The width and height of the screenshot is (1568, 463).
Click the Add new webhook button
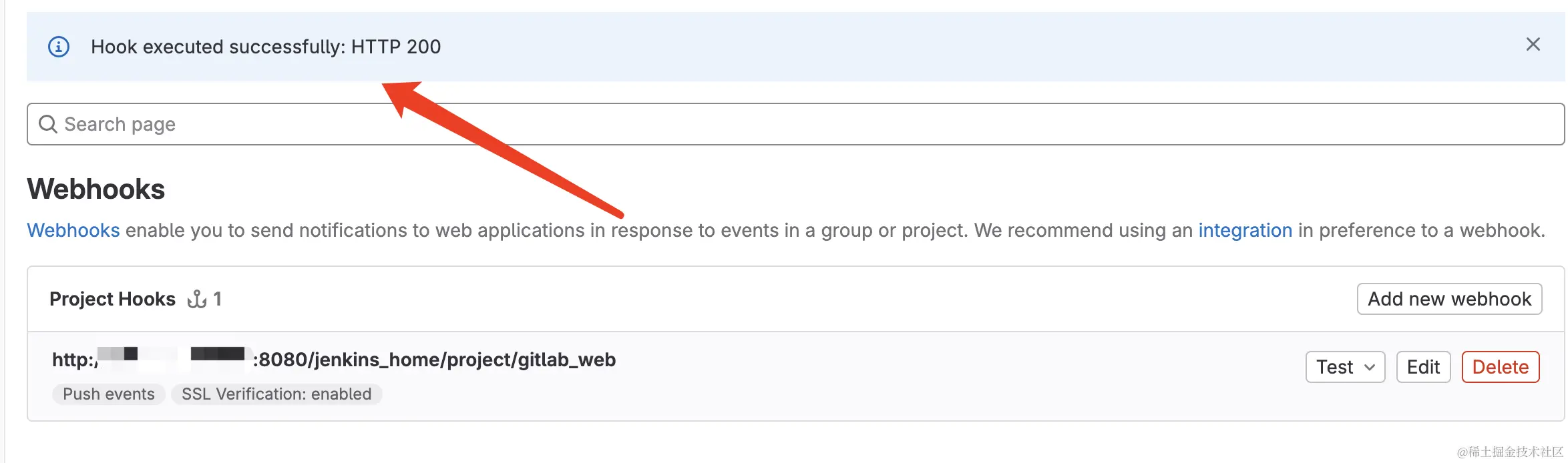point(1449,299)
